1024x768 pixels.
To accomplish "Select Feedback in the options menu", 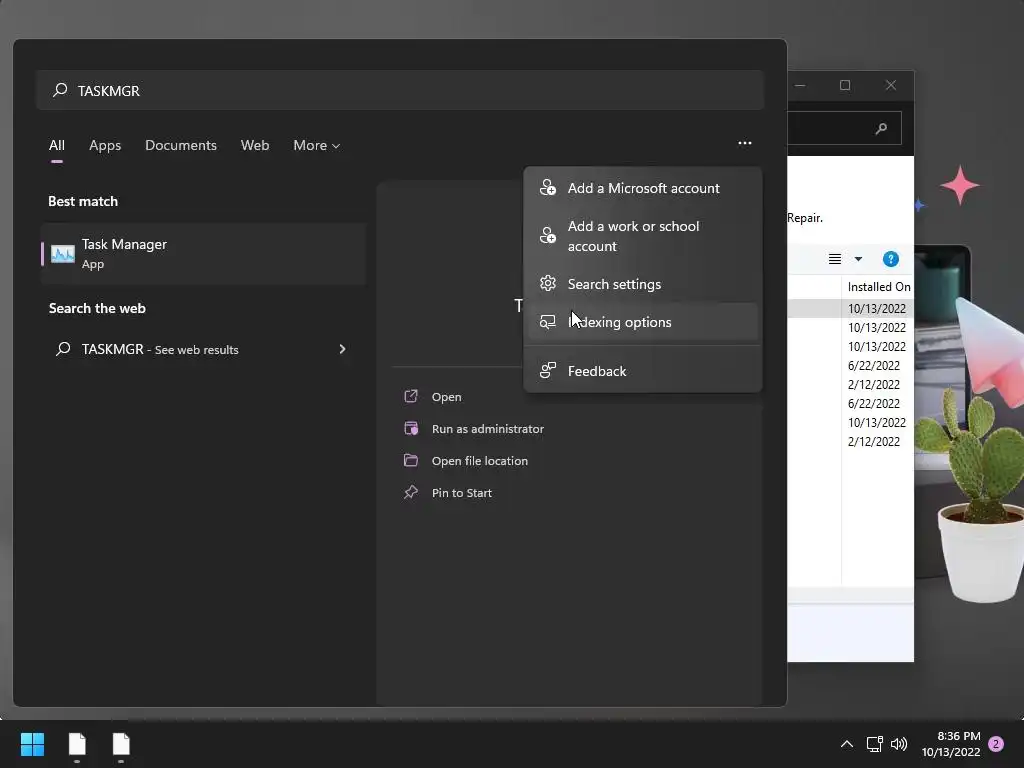I will 643,370.
